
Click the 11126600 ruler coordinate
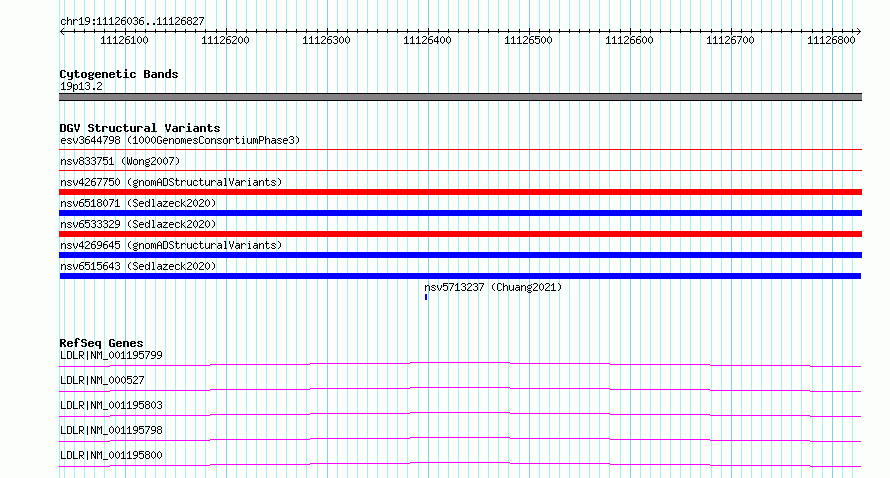(x=629, y=40)
